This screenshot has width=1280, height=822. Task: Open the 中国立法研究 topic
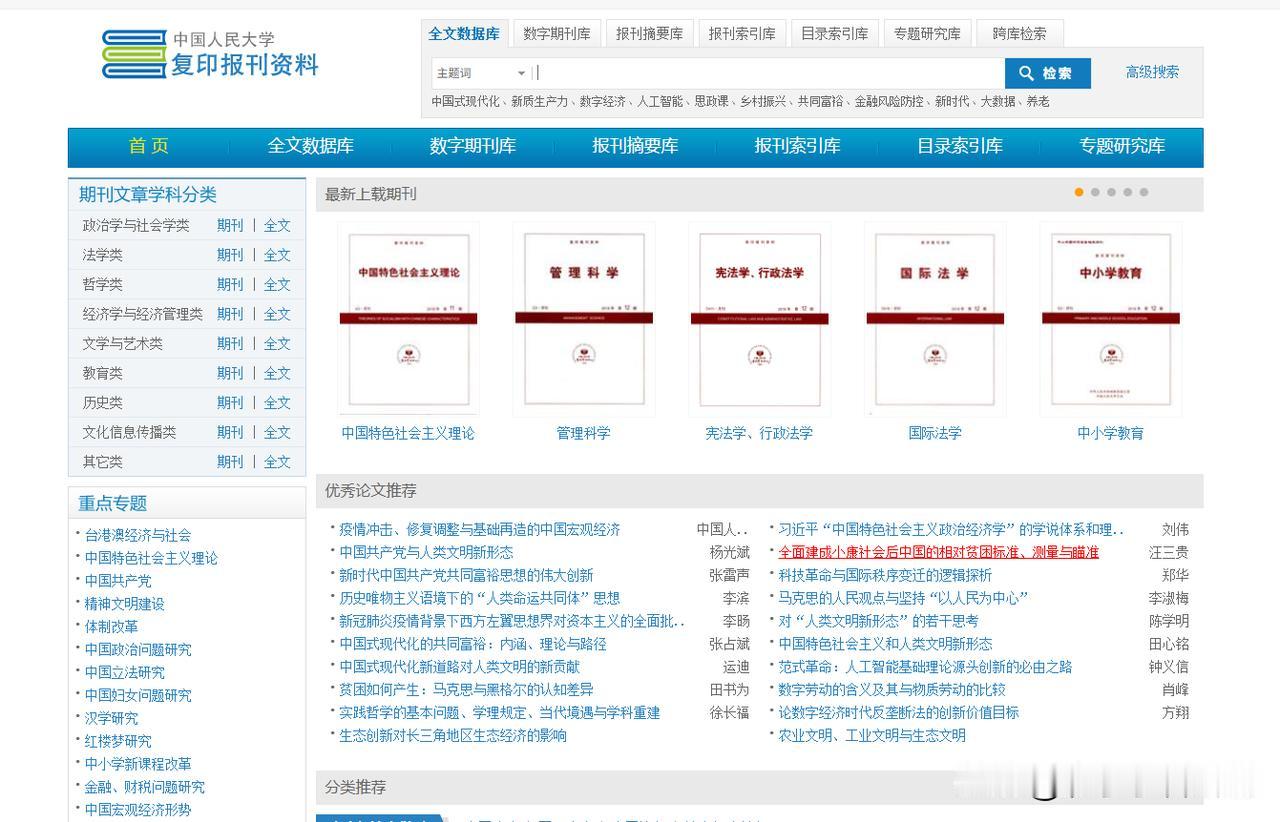coord(124,673)
